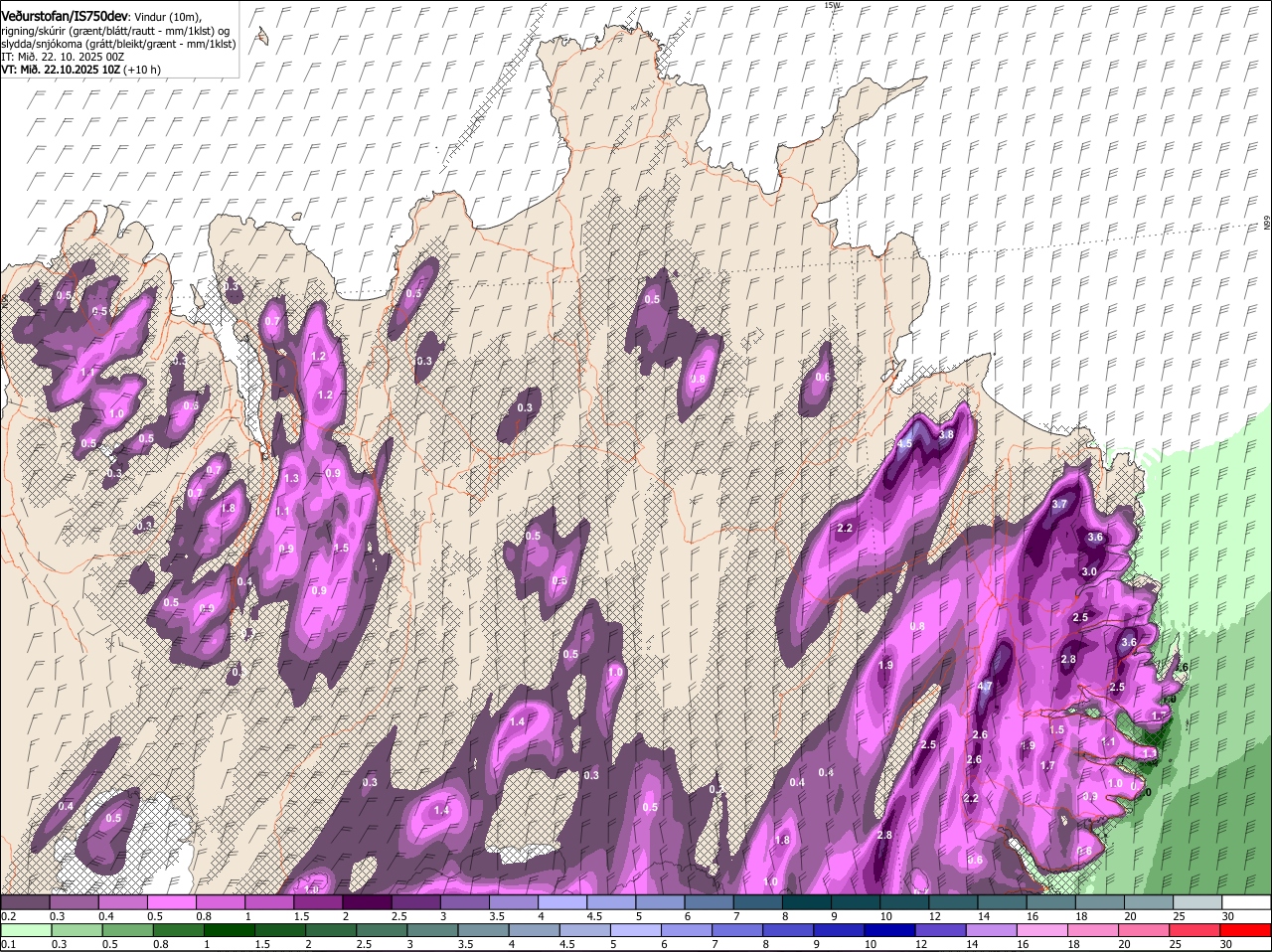Click the '0.1' label on the green scale

(8, 944)
